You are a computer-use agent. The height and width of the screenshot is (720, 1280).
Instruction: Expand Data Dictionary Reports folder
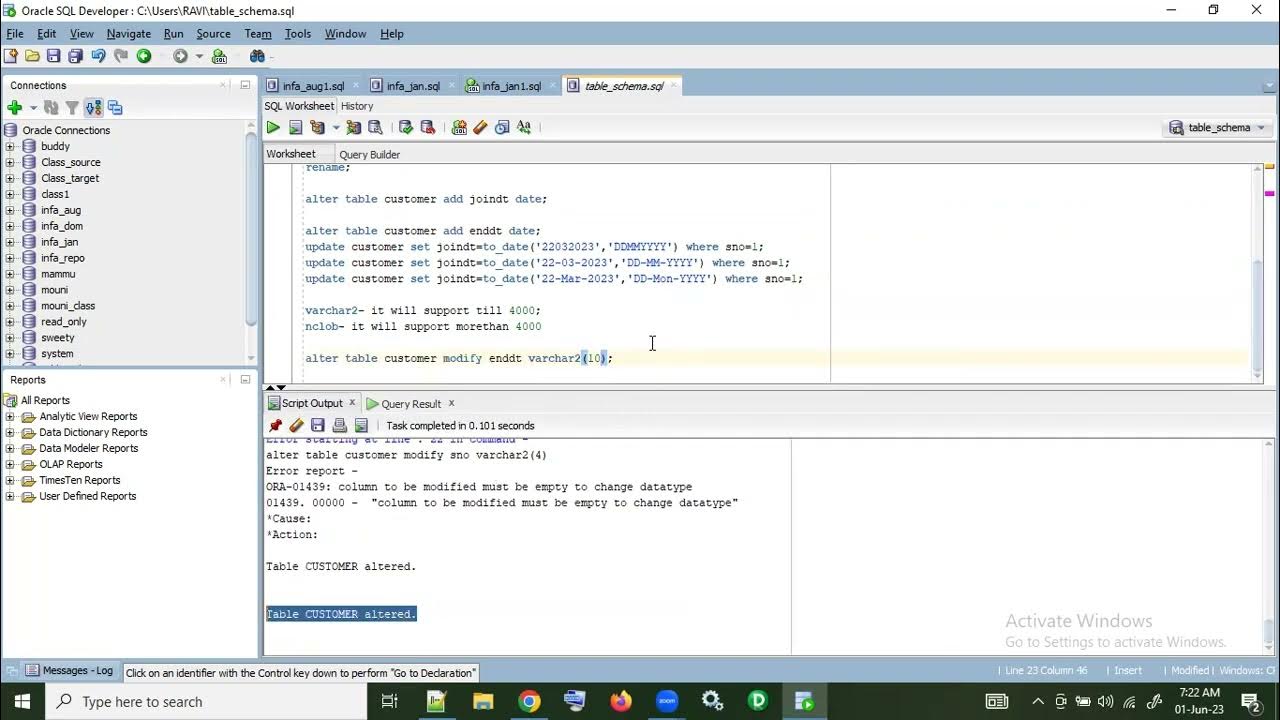10,433
